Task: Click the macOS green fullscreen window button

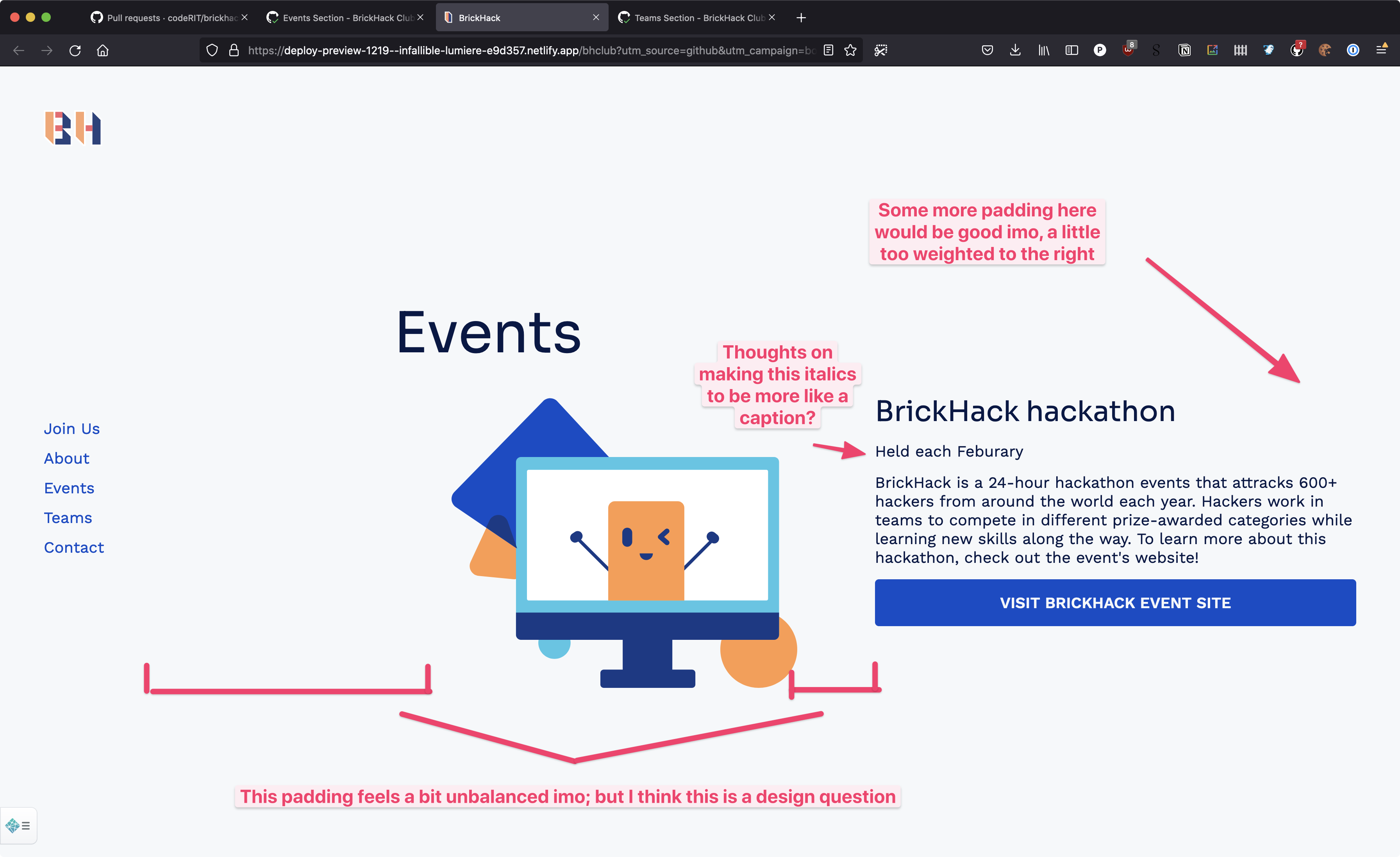Action: [x=46, y=18]
